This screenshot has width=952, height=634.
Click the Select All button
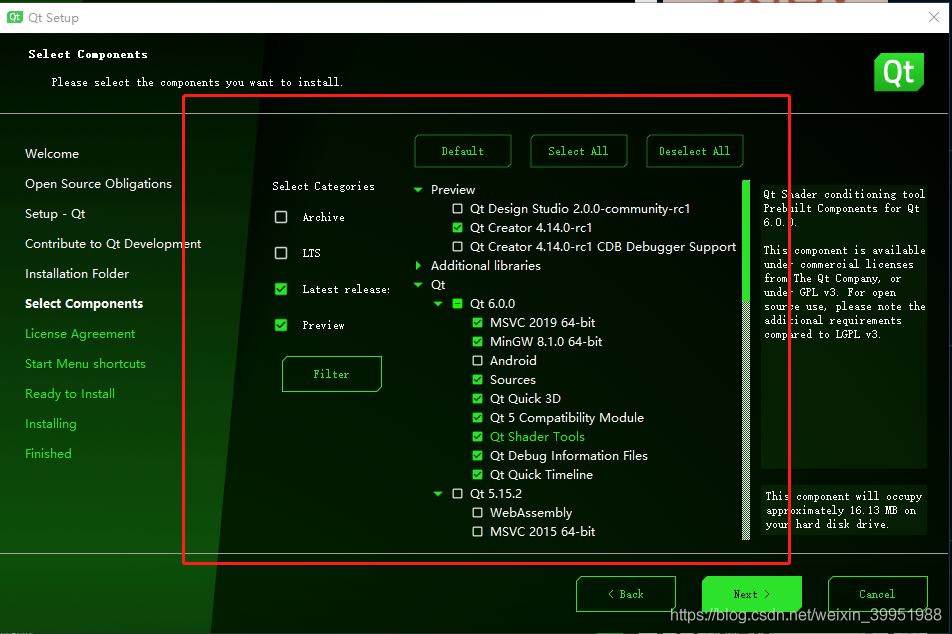tap(579, 151)
